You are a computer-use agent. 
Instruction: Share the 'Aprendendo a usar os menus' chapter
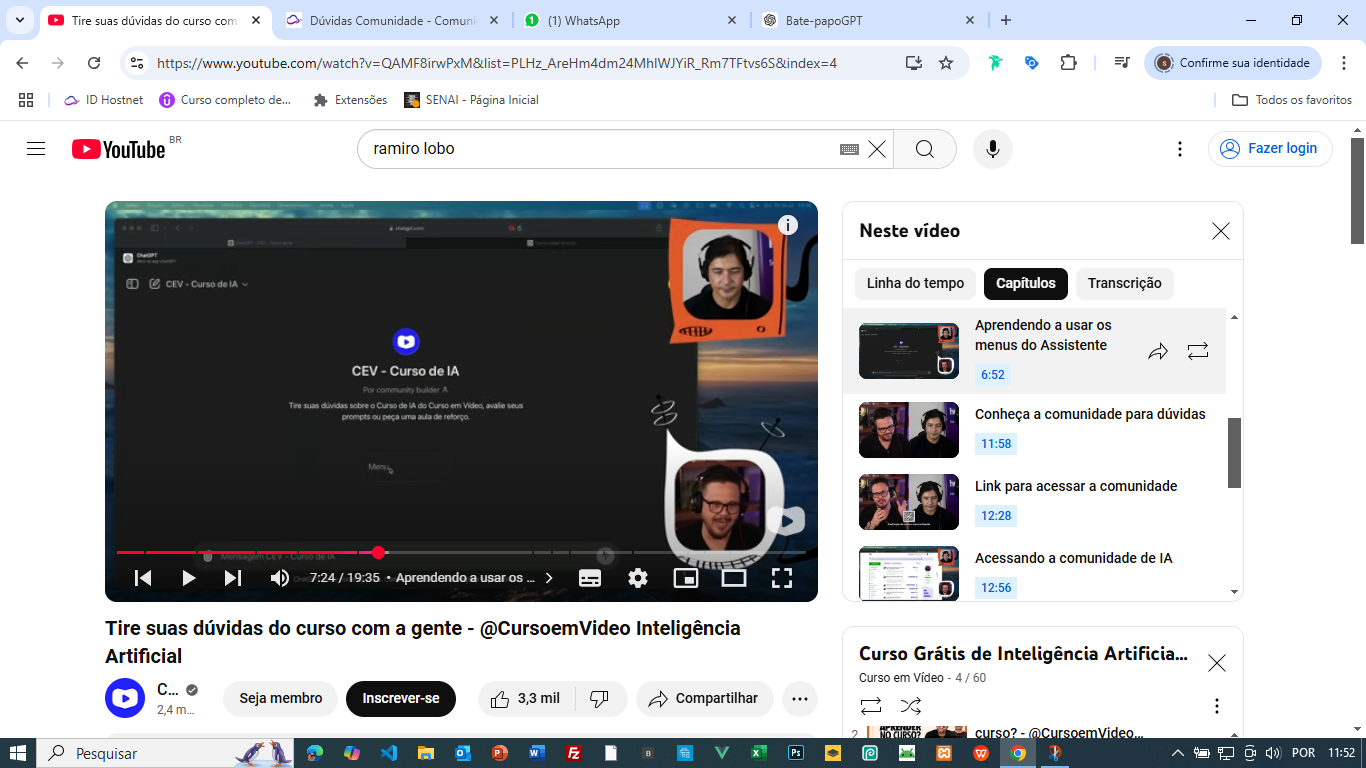tap(1158, 351)
